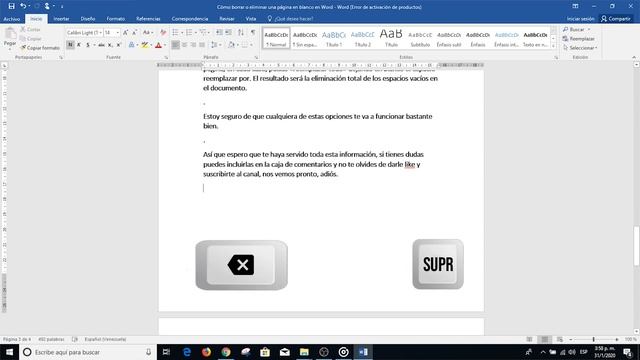Click the Español (Venezuela) language indicator

105,339
